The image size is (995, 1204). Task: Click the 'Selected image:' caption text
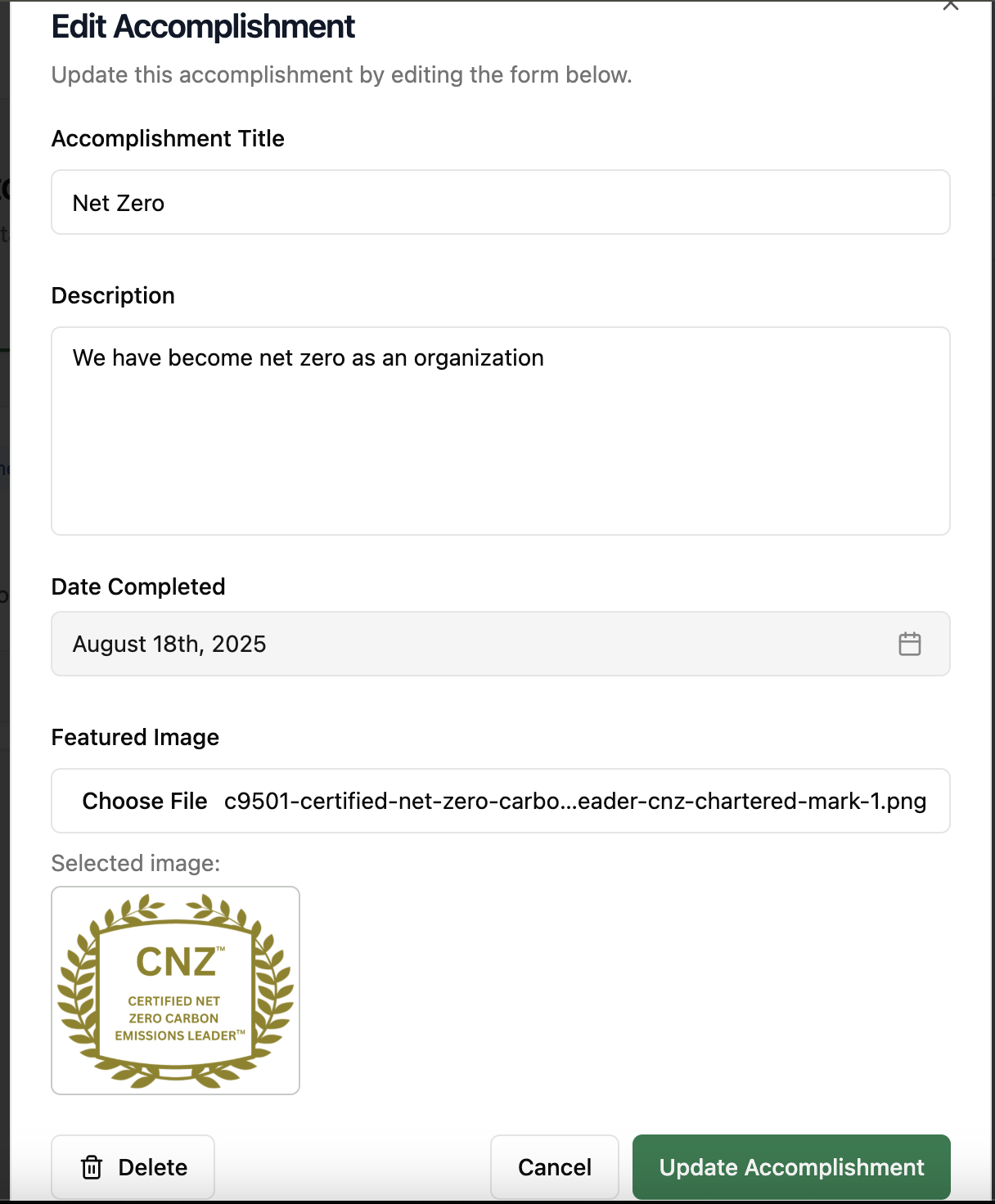tap(135, 864)
